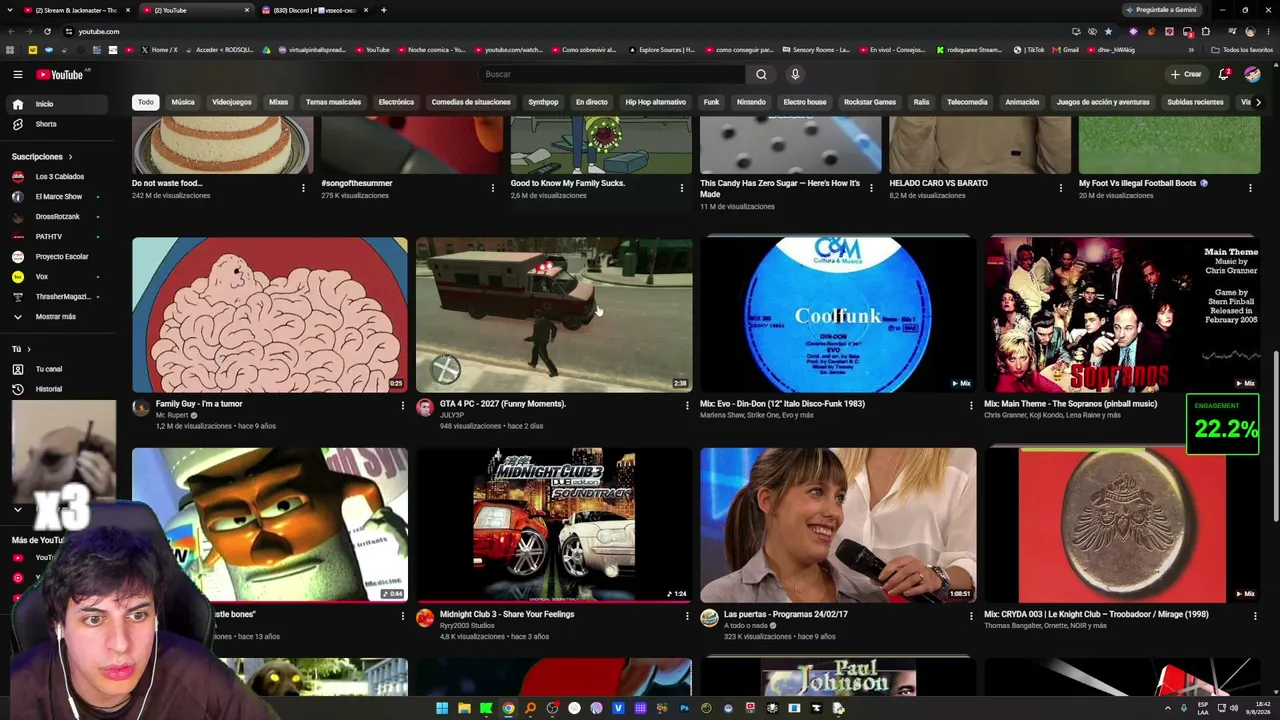Click the Gmail bookmark

click(x=1065, y=50)
